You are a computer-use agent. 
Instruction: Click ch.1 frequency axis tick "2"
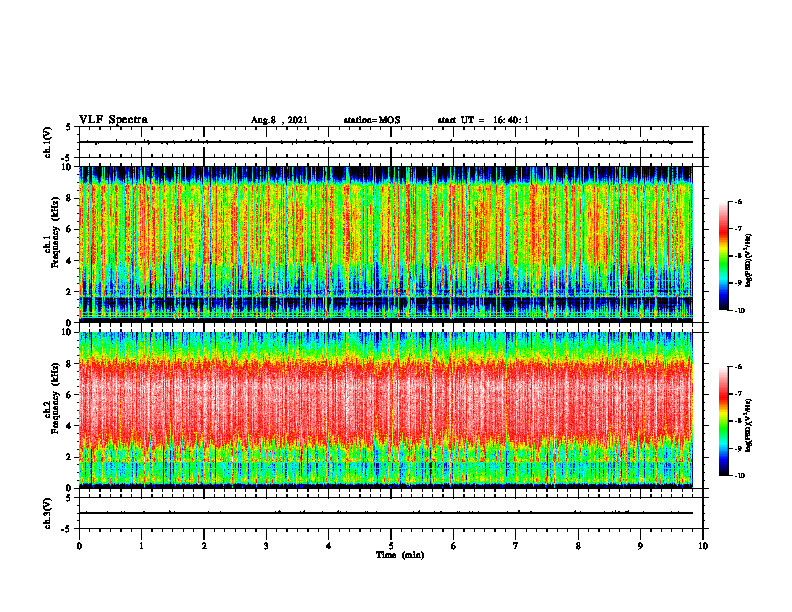69,291
